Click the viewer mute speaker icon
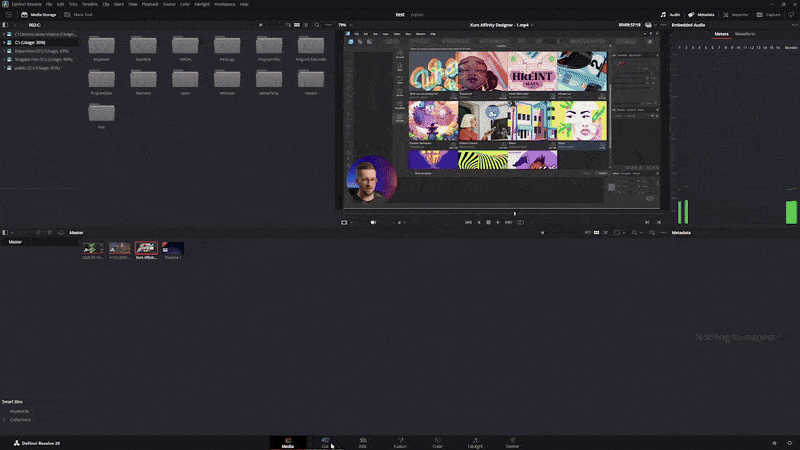 coord(373,222)
